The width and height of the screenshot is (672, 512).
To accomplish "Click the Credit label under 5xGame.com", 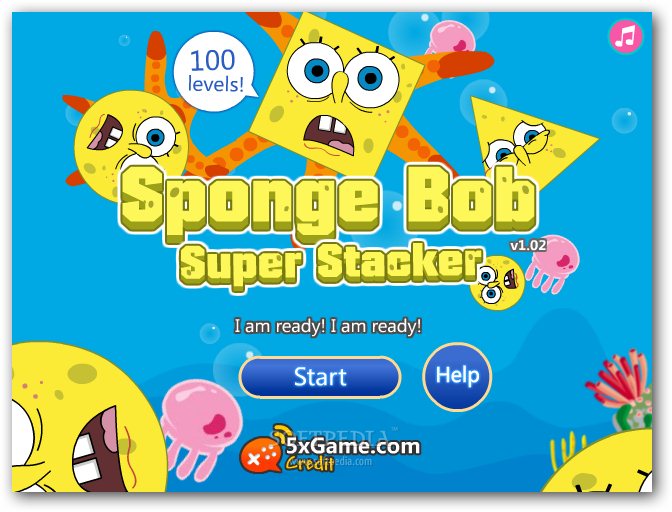I will (x=310, y=464).
